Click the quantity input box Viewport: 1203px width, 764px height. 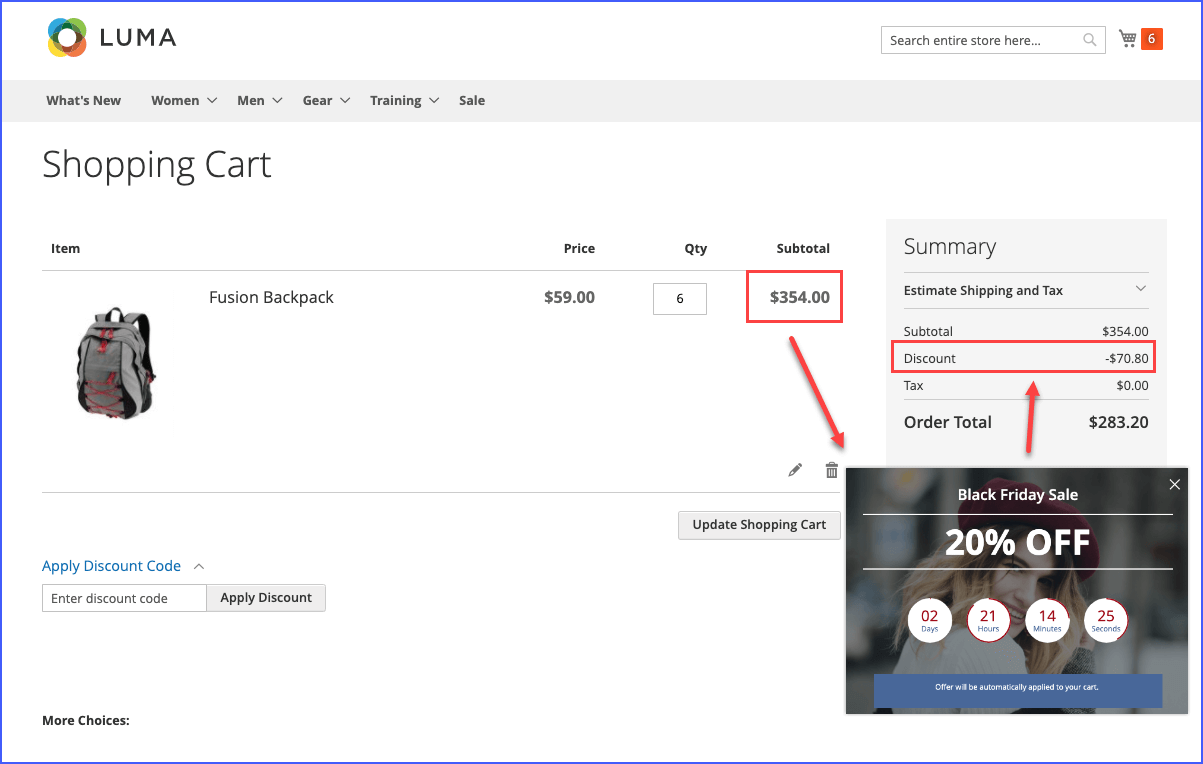(680, 299)
